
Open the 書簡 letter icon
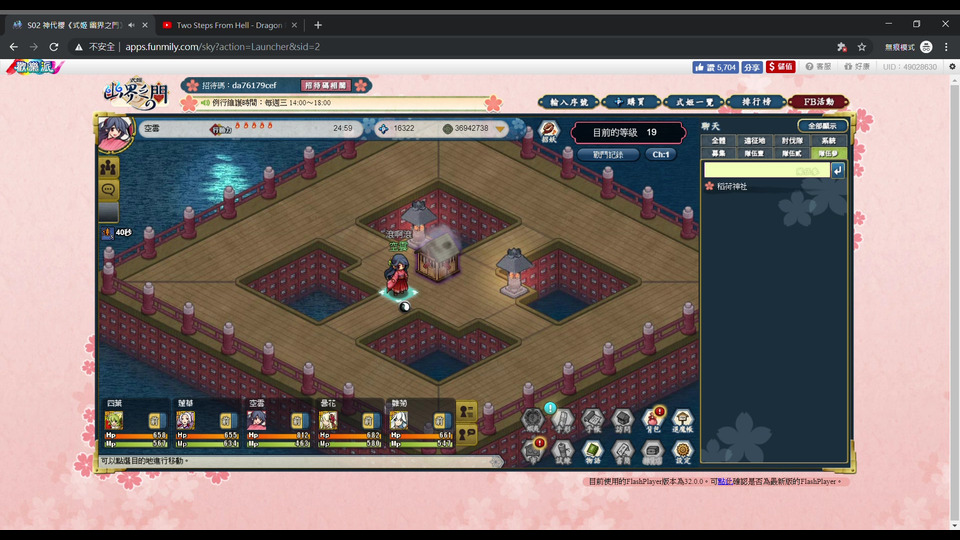(623, 452)
